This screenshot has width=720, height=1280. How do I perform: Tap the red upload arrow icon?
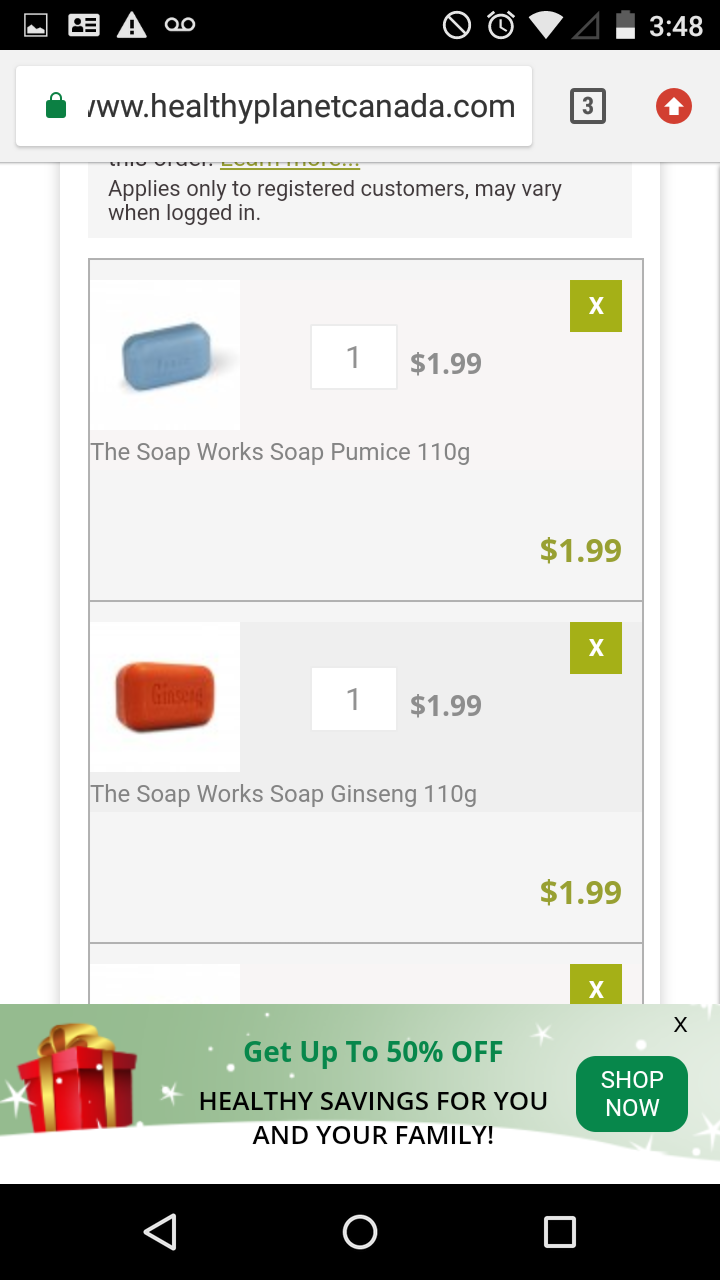673,106
